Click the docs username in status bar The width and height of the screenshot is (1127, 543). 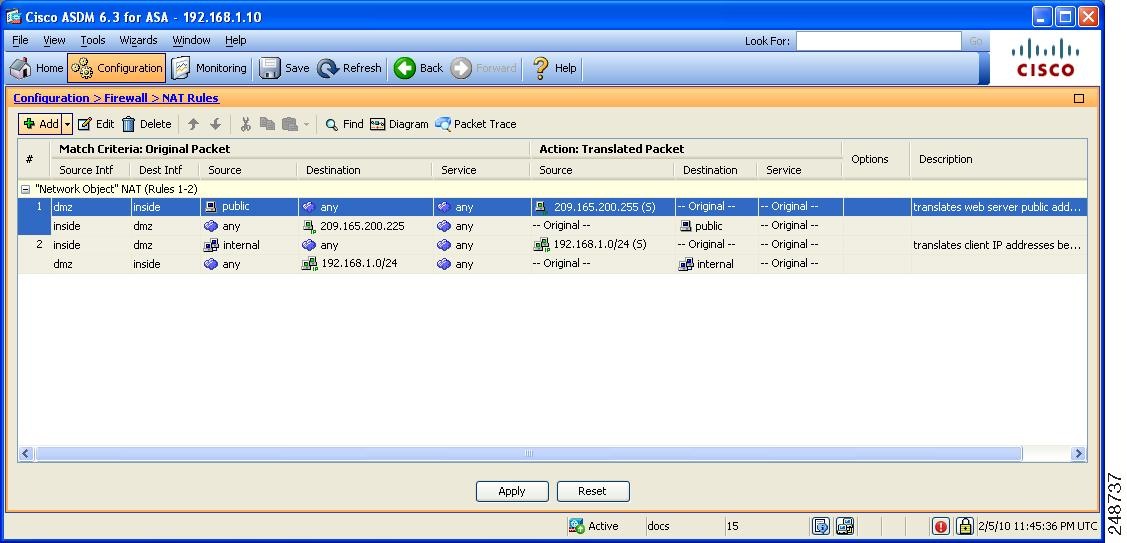(x=658, y=526)
